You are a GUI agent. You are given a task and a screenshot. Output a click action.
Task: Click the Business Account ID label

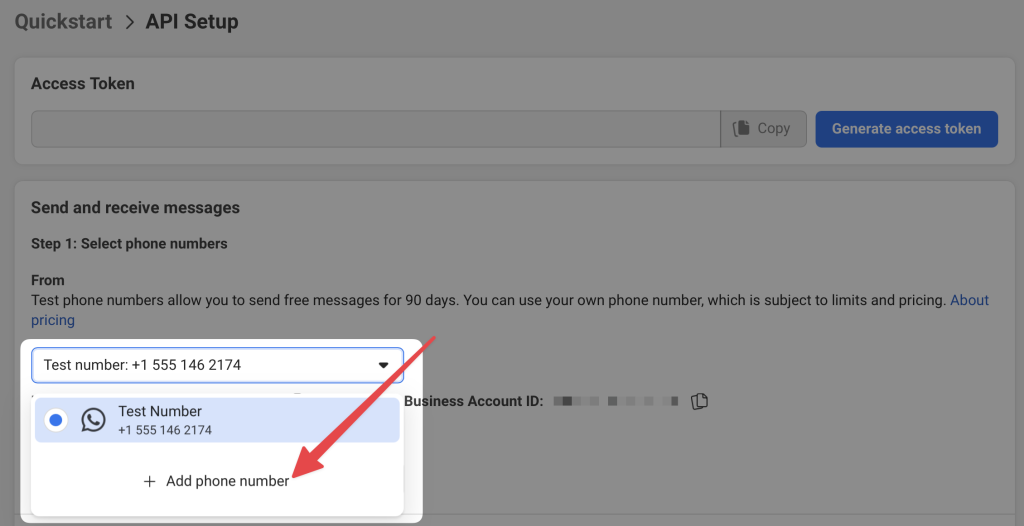[473, 401]
